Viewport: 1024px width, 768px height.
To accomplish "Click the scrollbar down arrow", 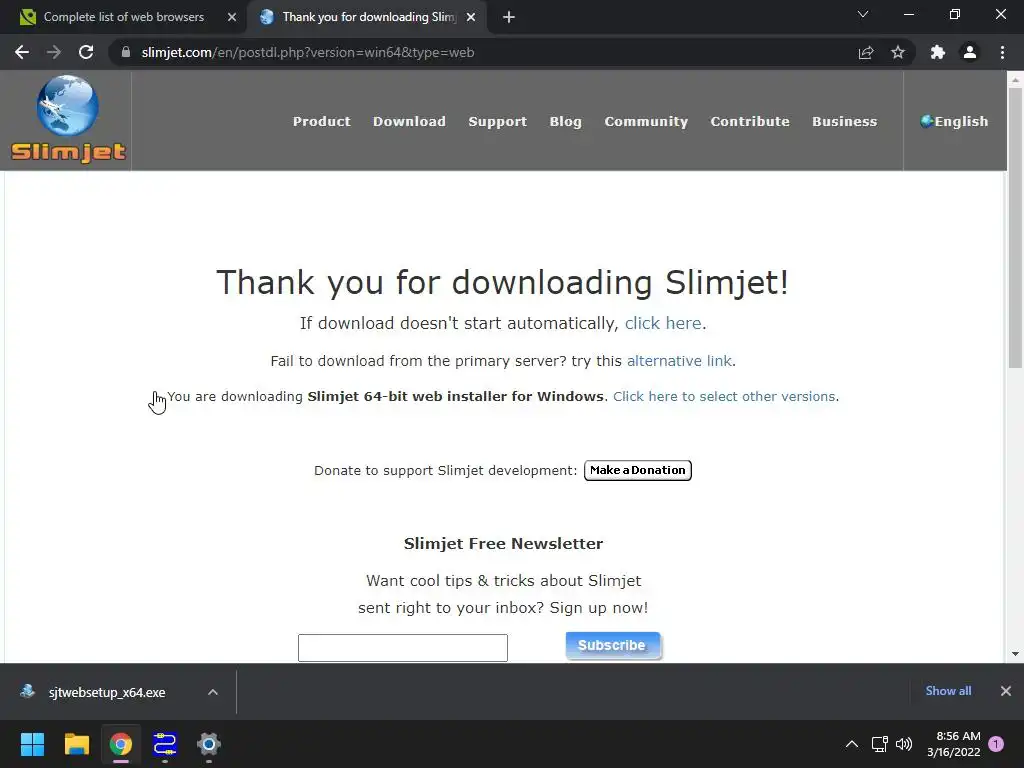I will pos(1015,654).
